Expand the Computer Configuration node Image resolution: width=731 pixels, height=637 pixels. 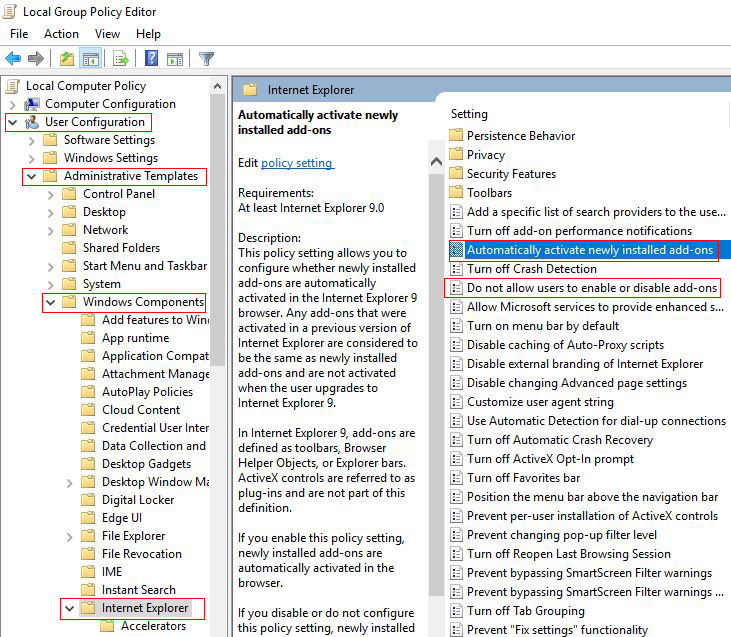(13, 104)
